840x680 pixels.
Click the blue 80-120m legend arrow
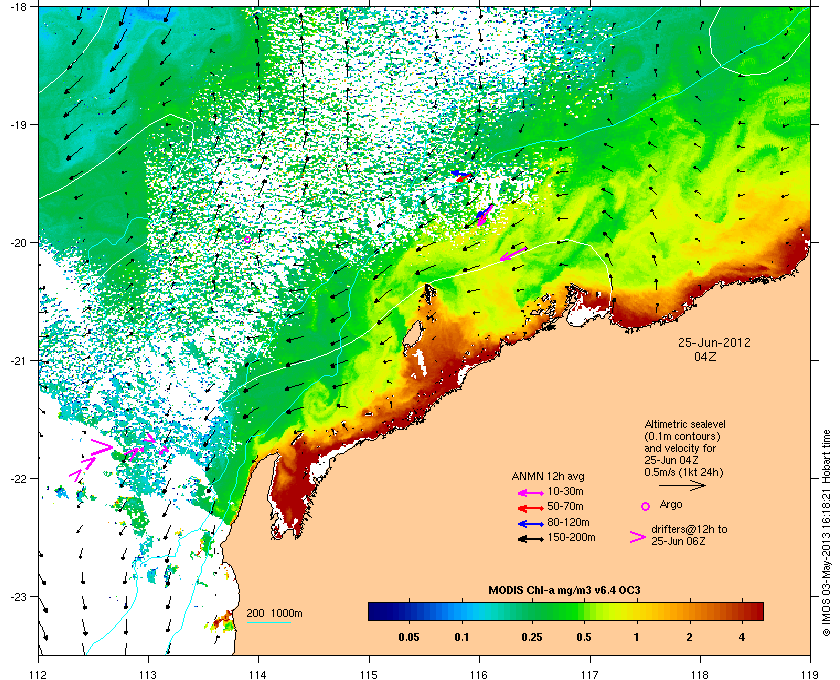[531, 524]
